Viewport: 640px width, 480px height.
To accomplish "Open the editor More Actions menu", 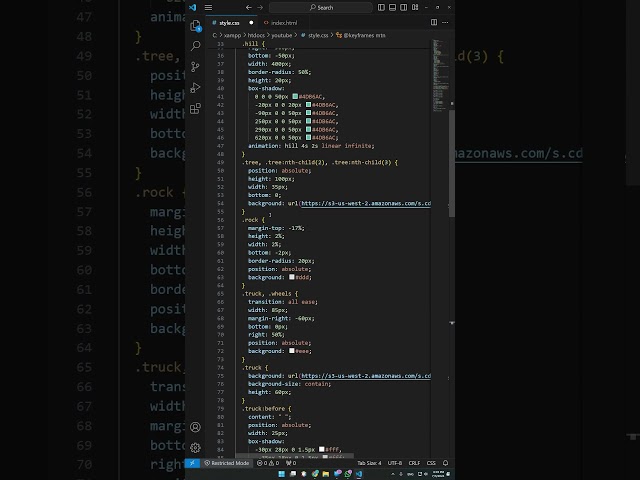I will coord(445,22).
